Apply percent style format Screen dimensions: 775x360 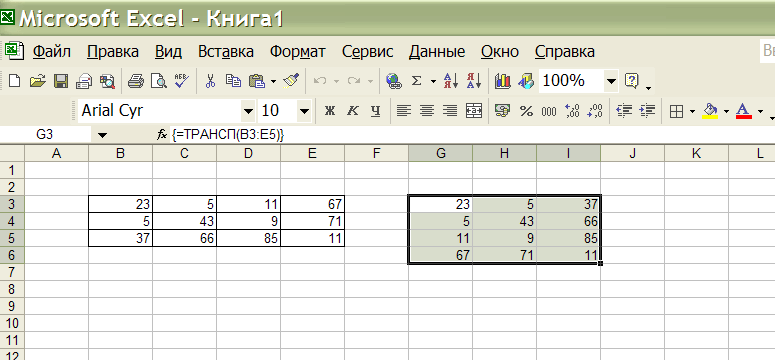526,111
